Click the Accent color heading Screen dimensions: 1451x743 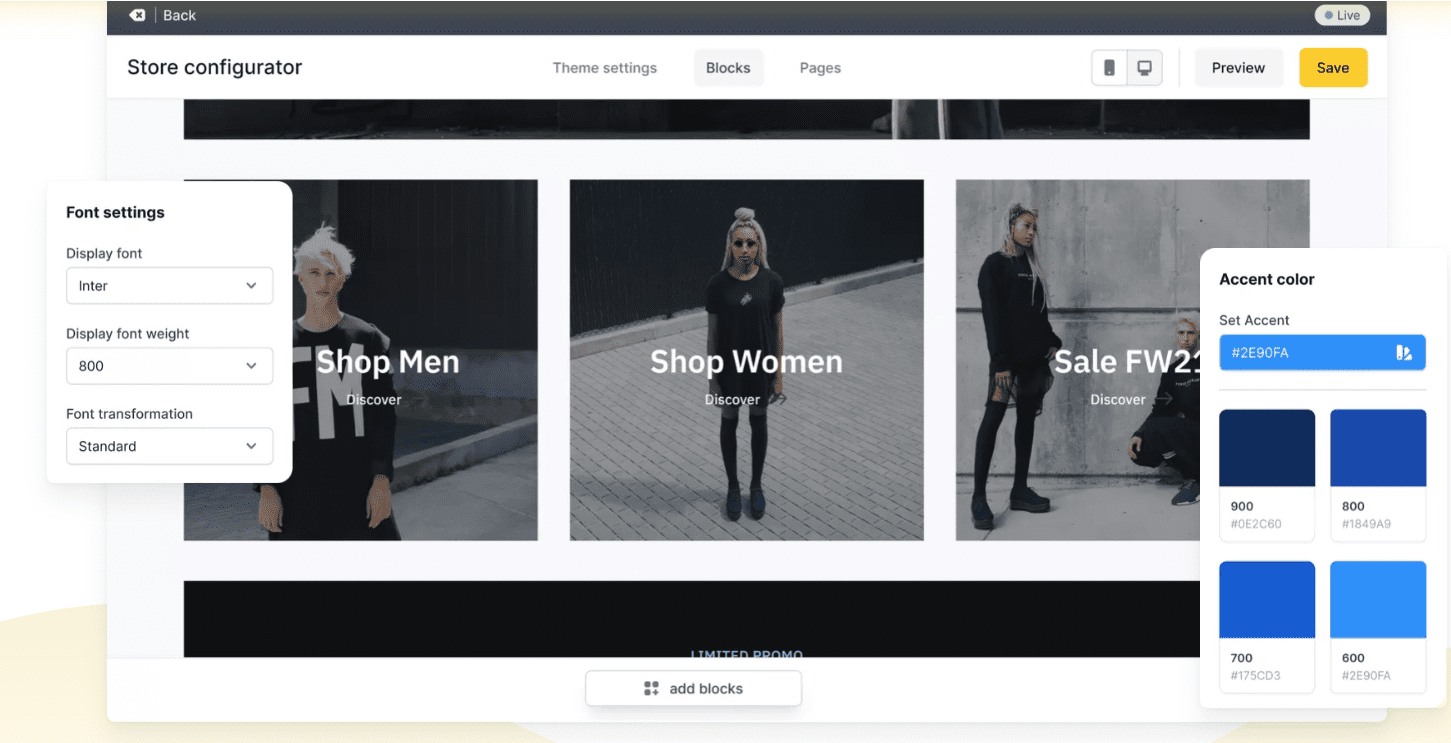(1267, 279)
